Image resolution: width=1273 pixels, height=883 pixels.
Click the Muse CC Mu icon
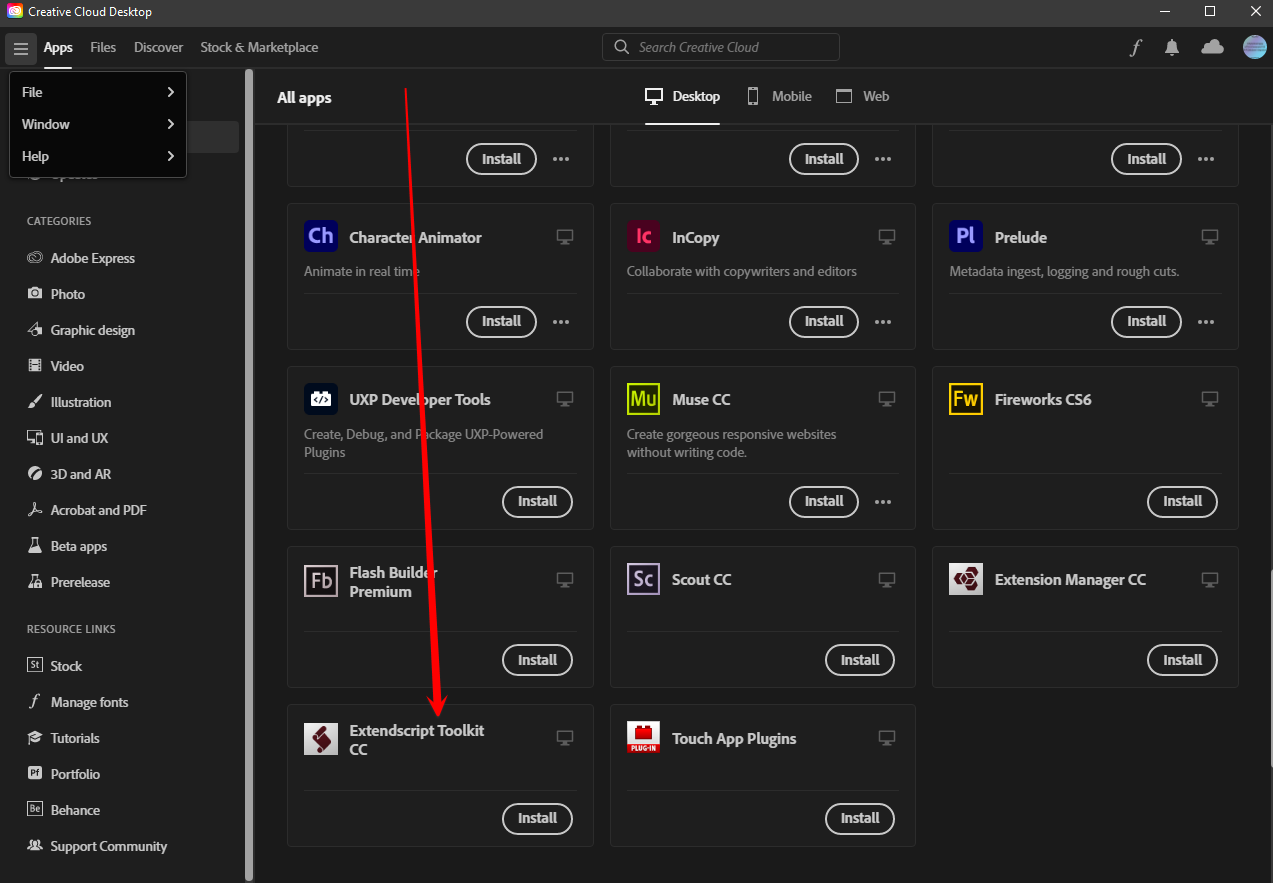(643, 398)
